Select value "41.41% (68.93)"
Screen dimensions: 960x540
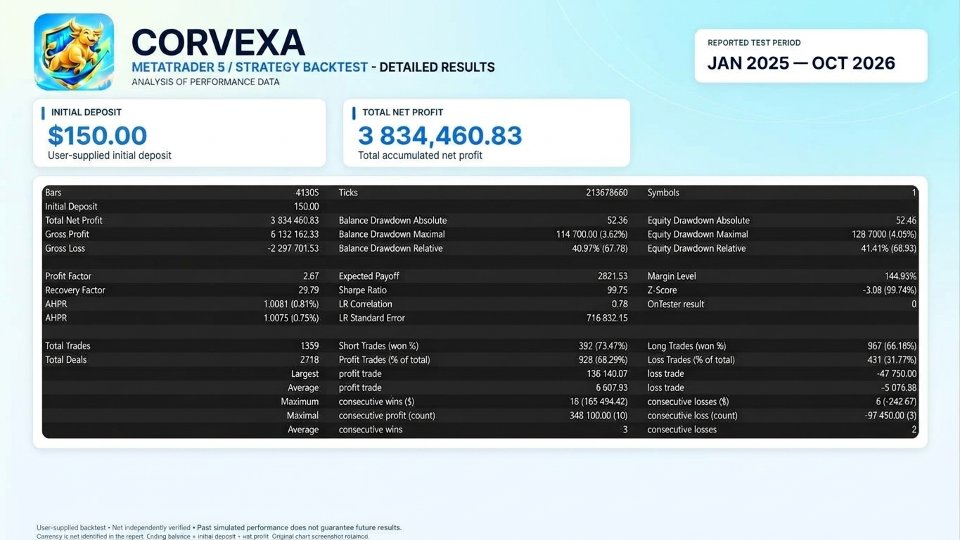click(889, 249)
